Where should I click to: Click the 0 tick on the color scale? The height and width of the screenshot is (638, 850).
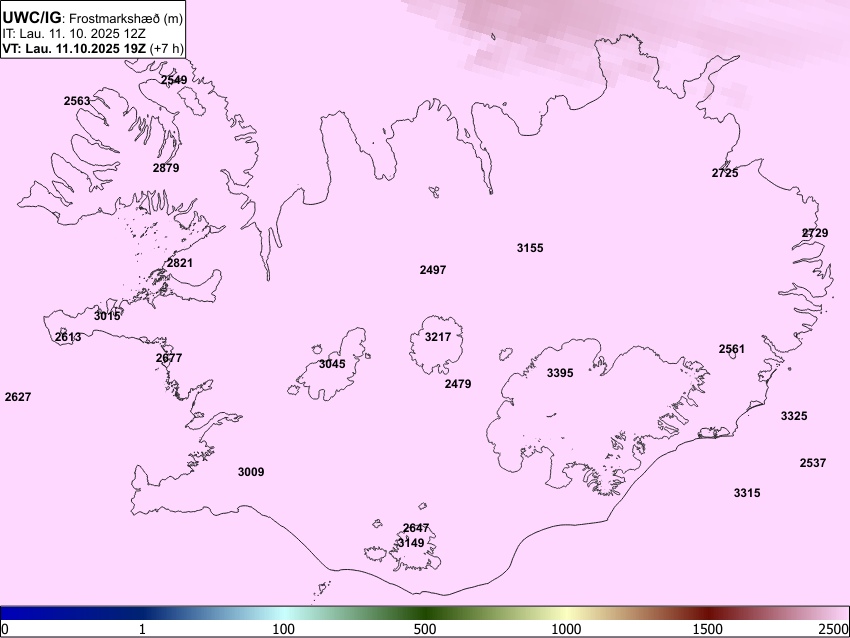pyautogui.click(x=5, y=629)
